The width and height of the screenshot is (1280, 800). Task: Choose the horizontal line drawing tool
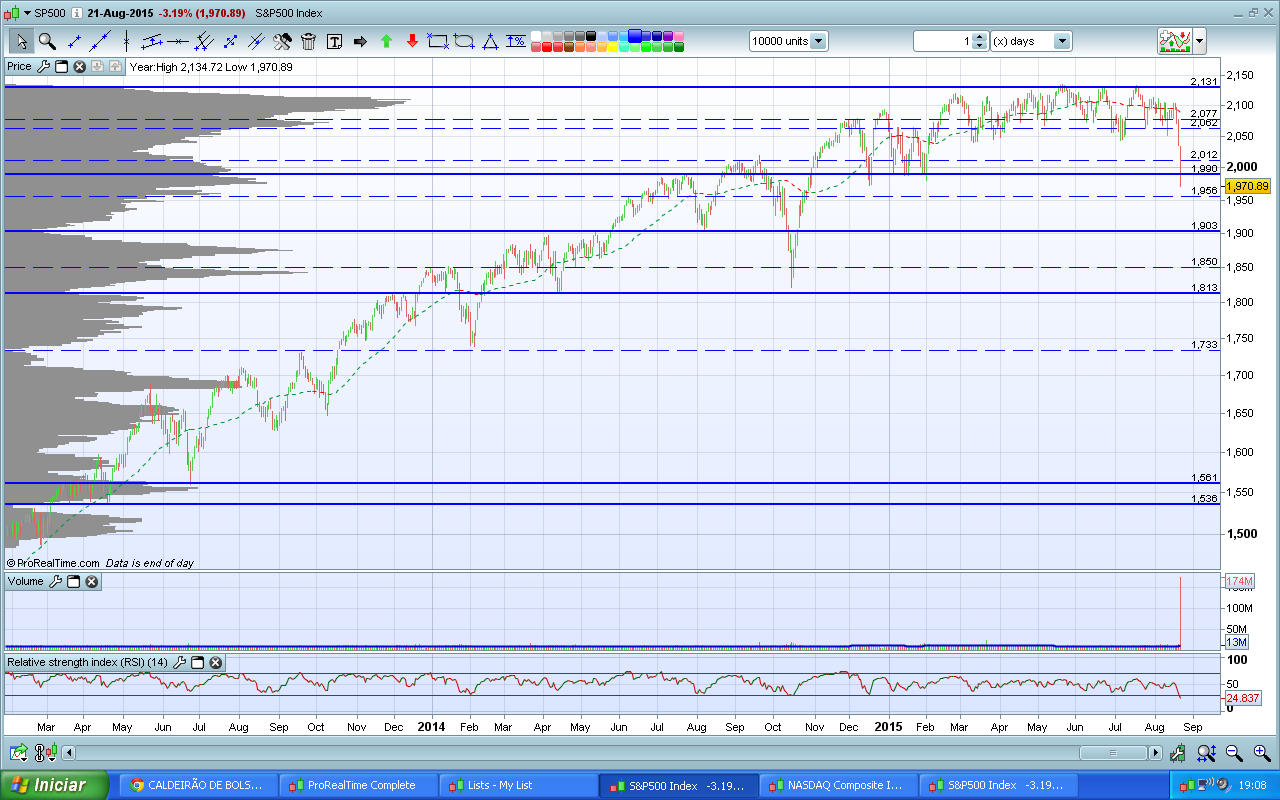click(x=178, y=41)
